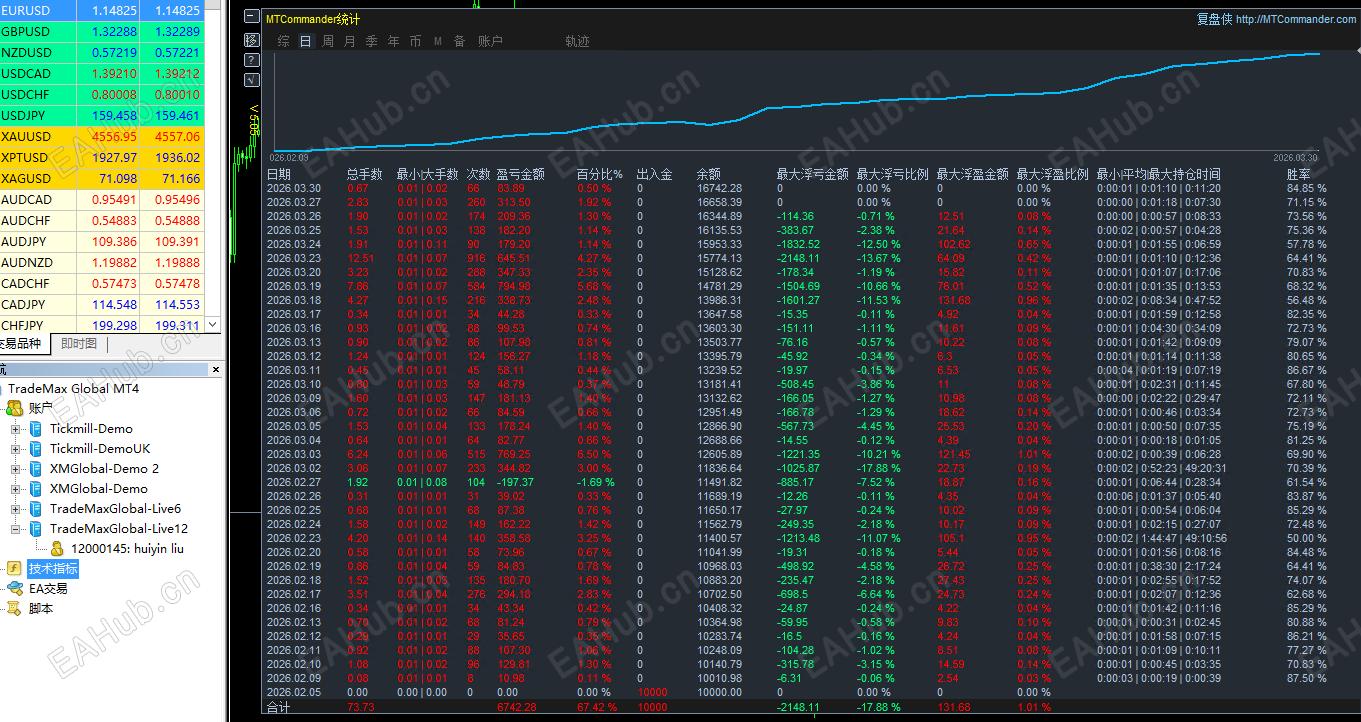Viewport: 1361px width, 722px height.
Task: Expand the Tickmill-DemoUK tree node
Action: [x=16, y=449]
